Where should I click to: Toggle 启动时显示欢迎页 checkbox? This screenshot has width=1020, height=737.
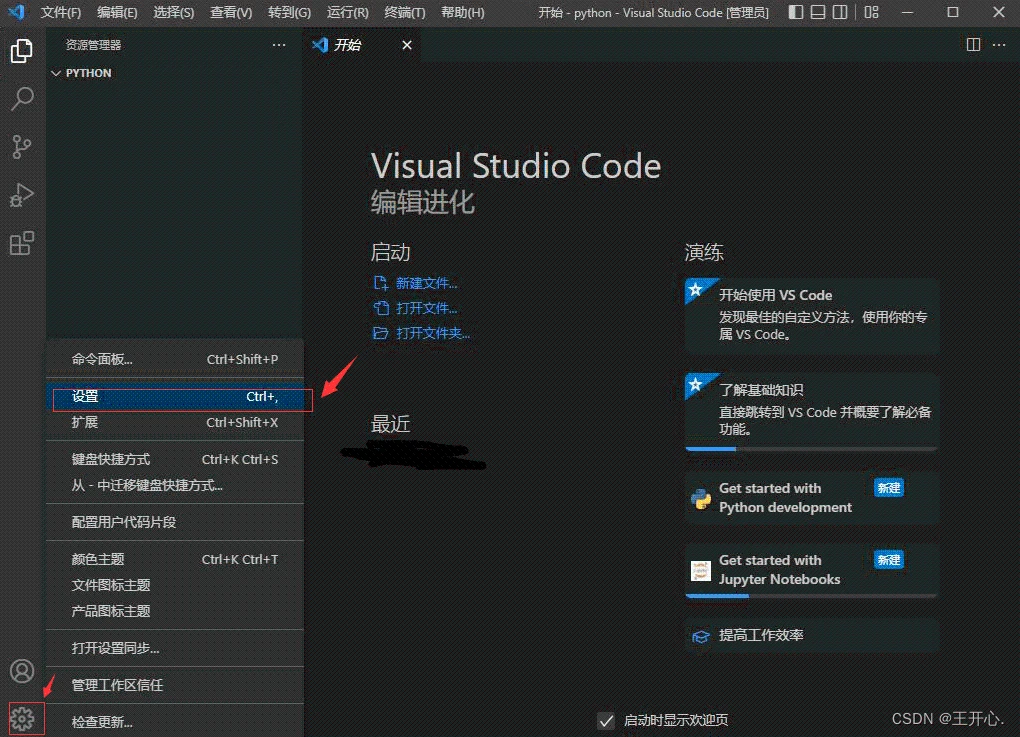[606, 720]
